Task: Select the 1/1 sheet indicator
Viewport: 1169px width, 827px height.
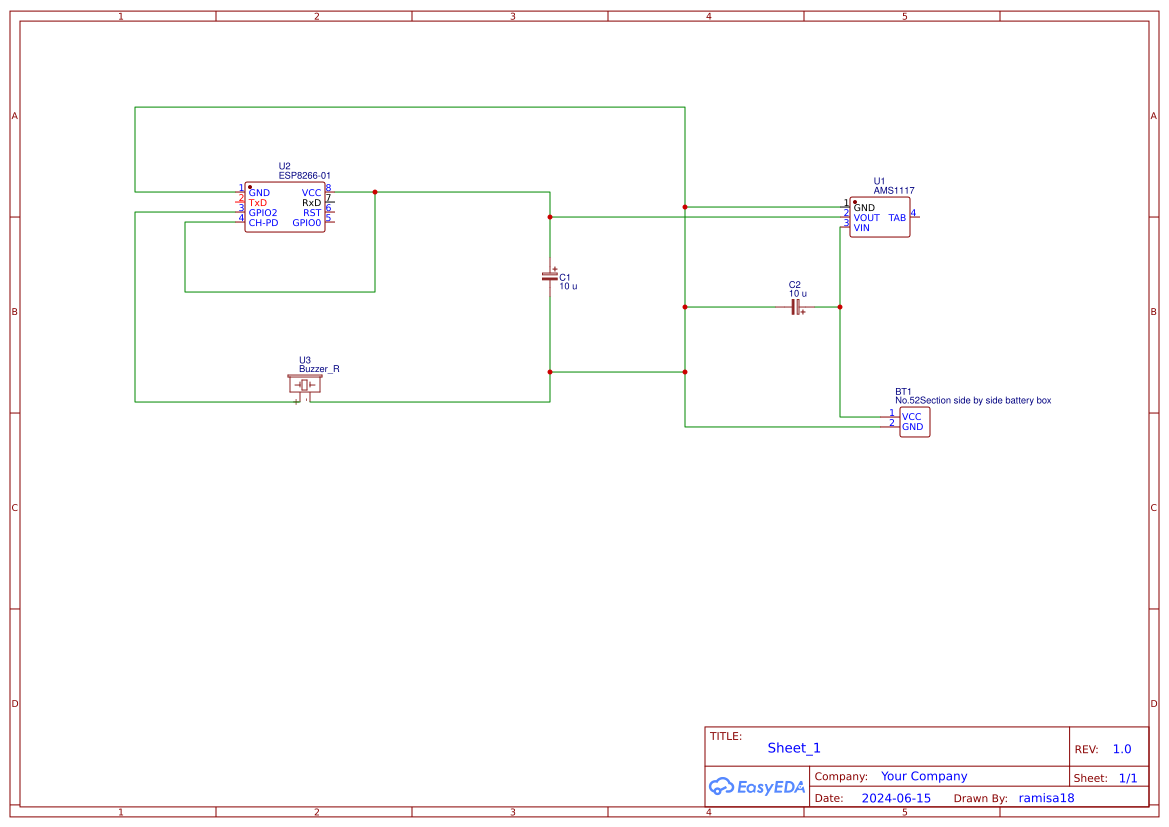Action: tap(1130, 777)
